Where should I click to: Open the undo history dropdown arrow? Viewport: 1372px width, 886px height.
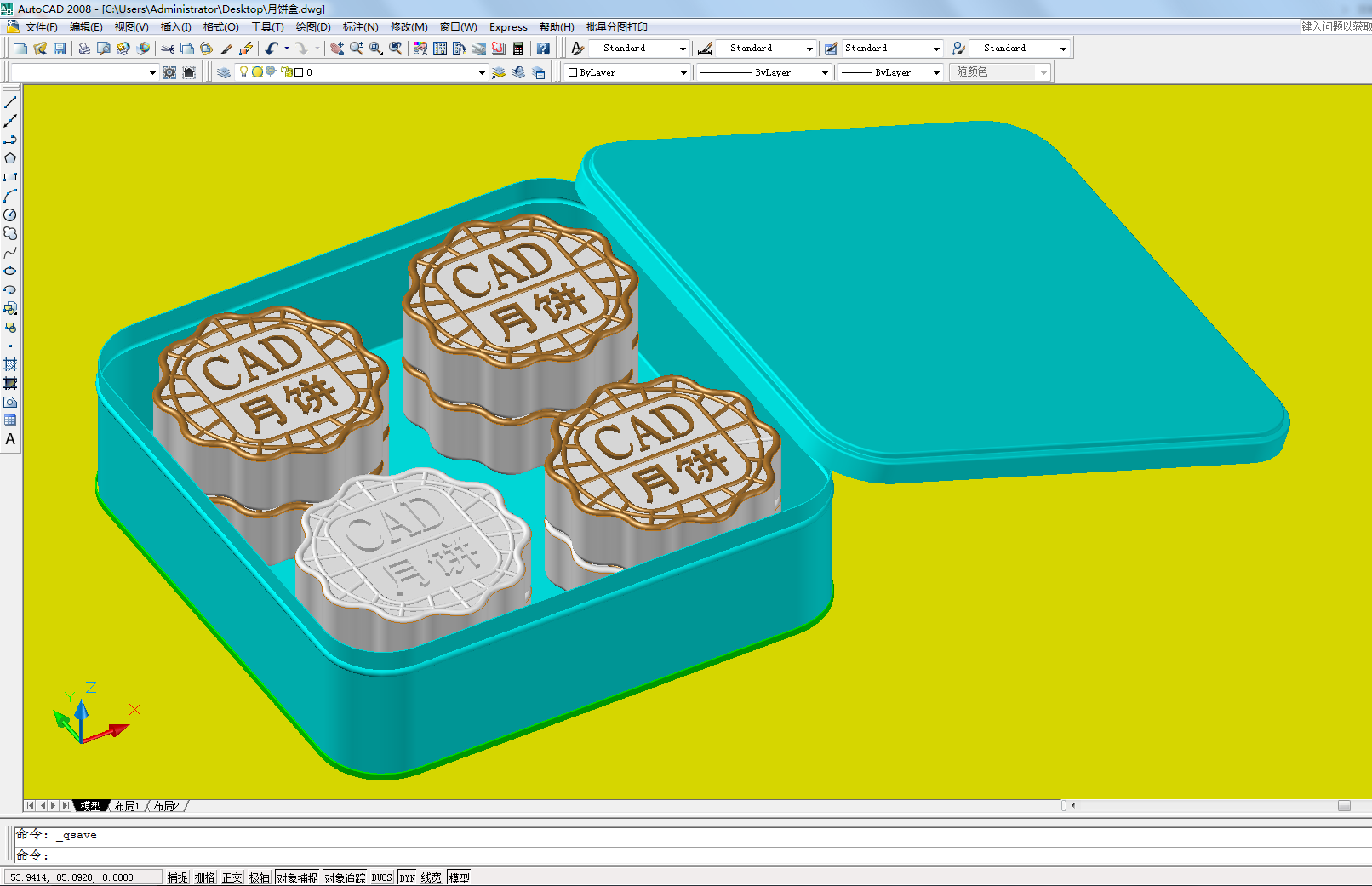coord(286,49)
